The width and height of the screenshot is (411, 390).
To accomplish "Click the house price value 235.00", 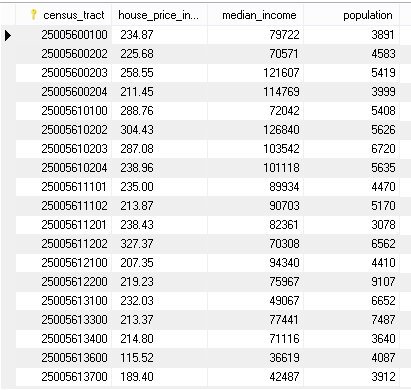I will pyautogui.click(x=137, y=187).
